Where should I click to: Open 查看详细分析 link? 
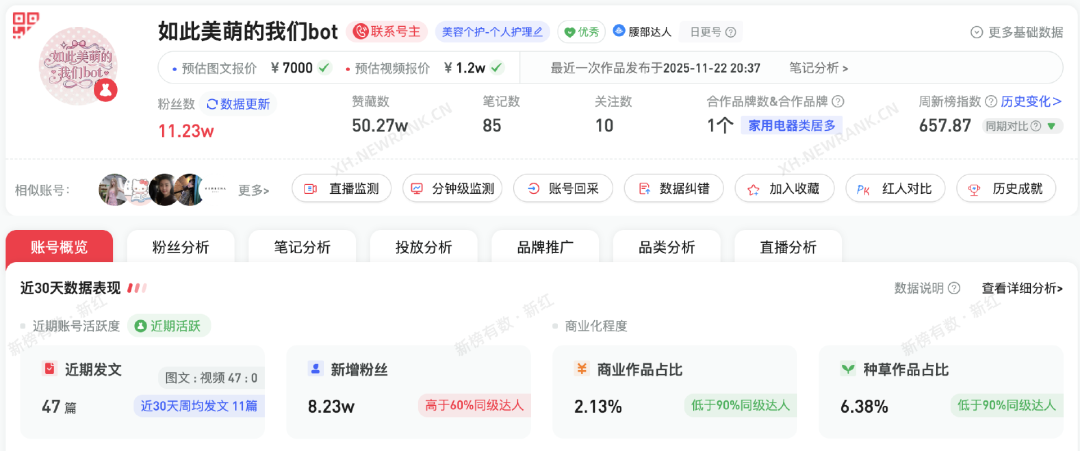pos(1022,289)
